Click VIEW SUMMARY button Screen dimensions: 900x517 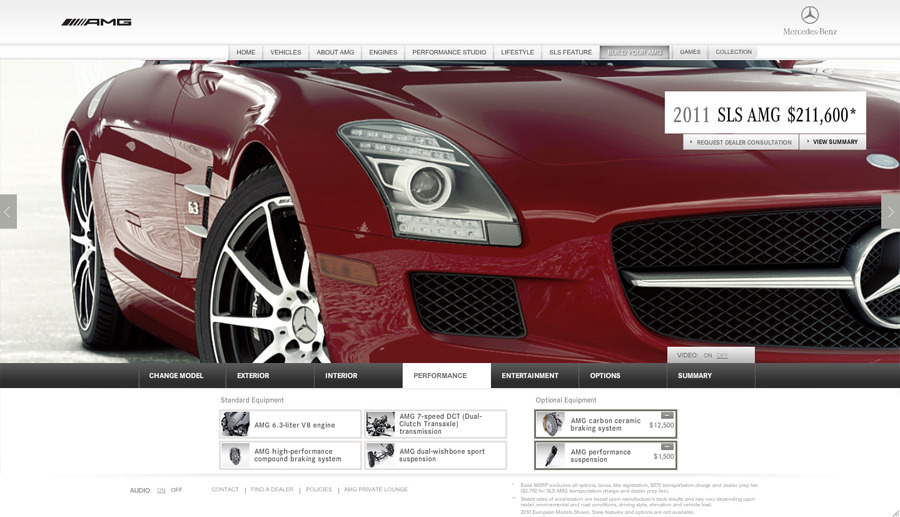click(832, 142)
